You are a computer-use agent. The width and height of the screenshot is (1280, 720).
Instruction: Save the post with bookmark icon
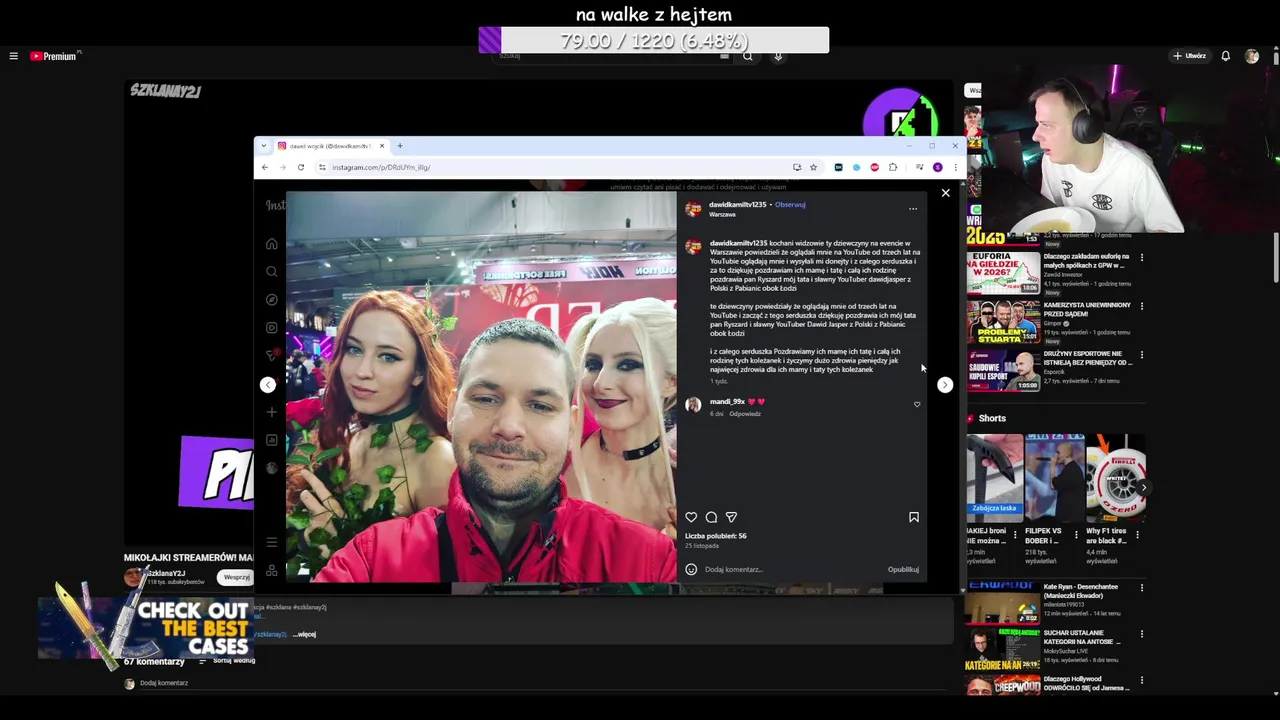pos(913,517)
